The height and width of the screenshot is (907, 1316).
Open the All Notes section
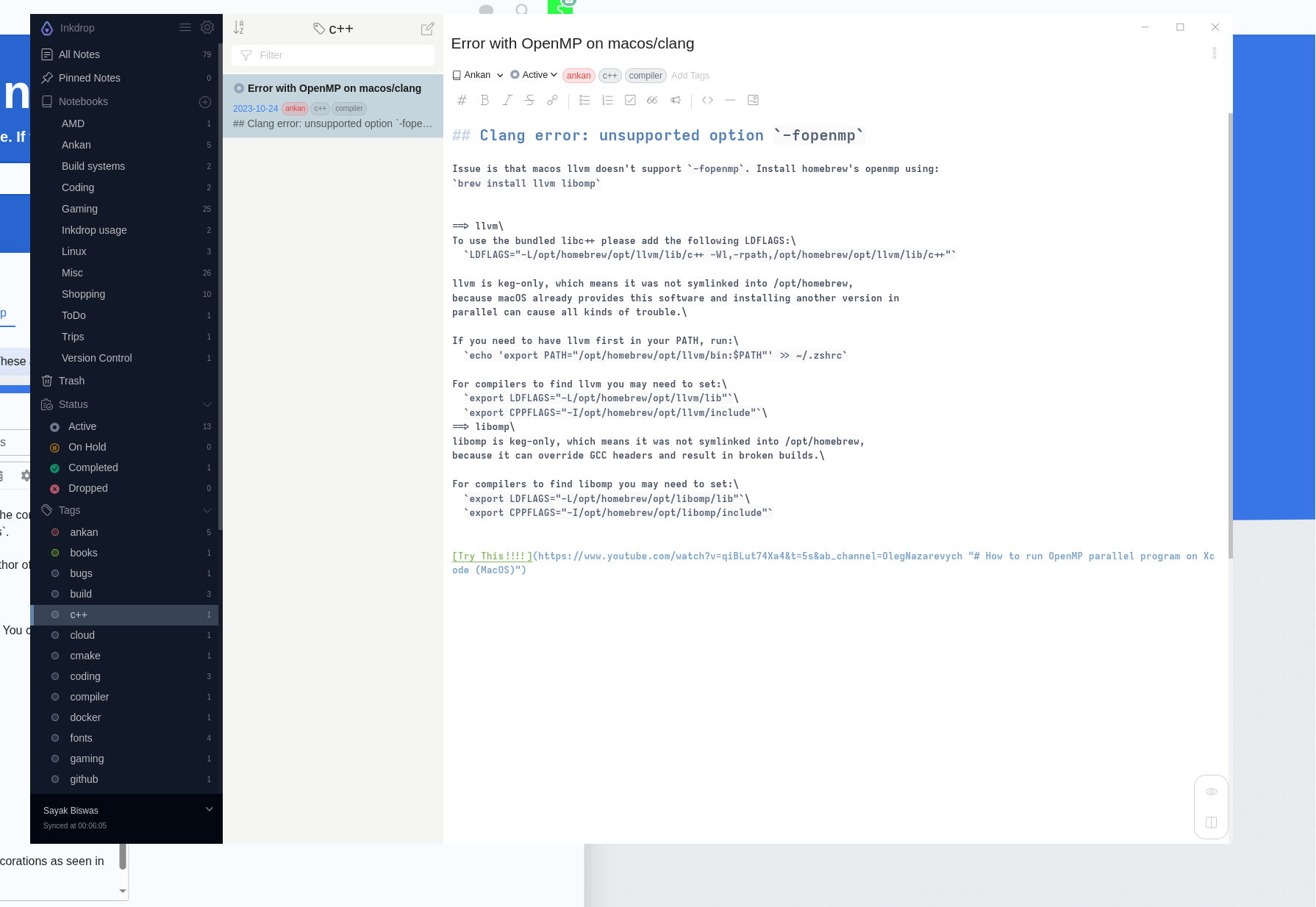125,54
